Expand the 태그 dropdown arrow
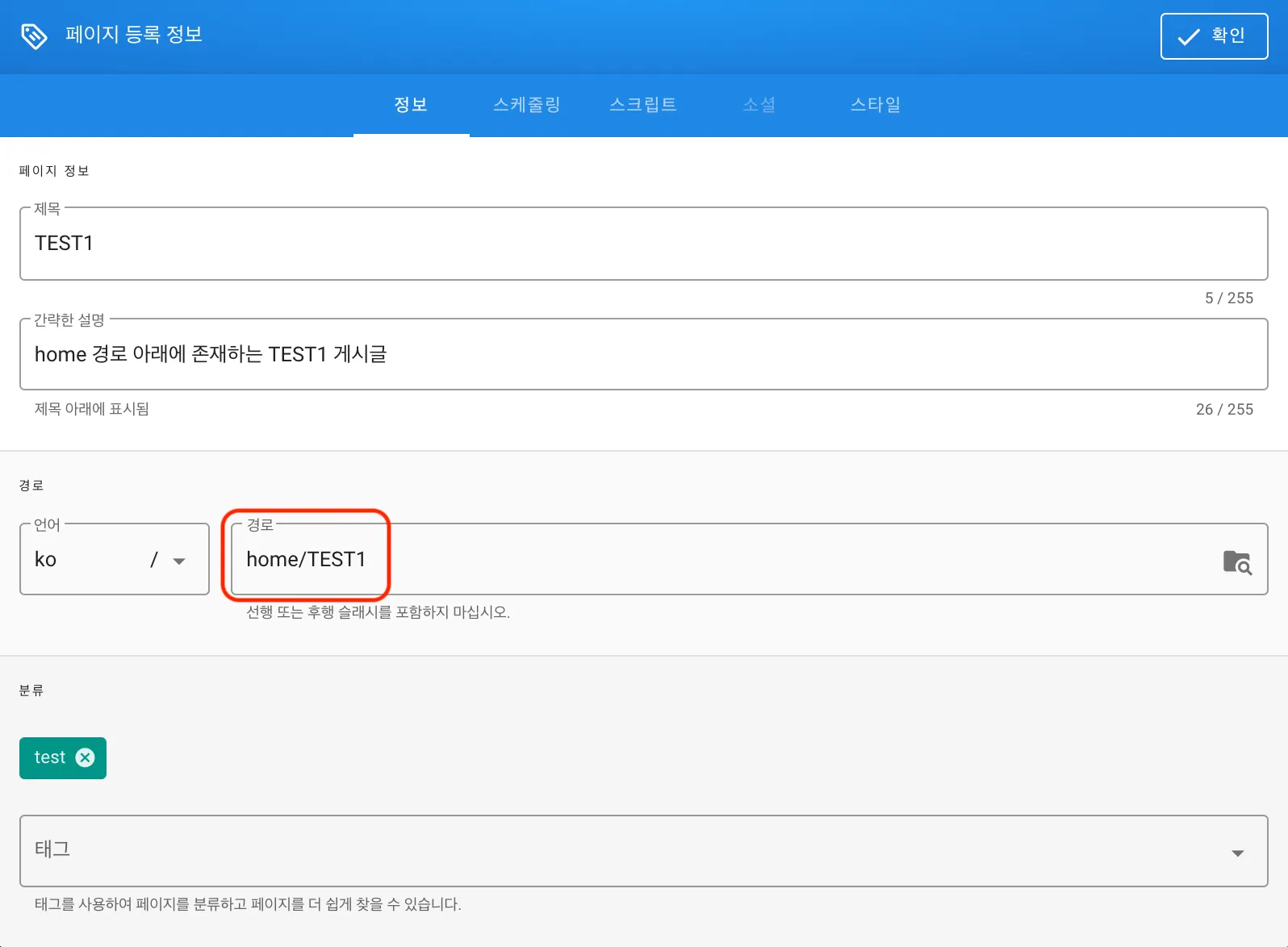 [x=1237, y=853]
